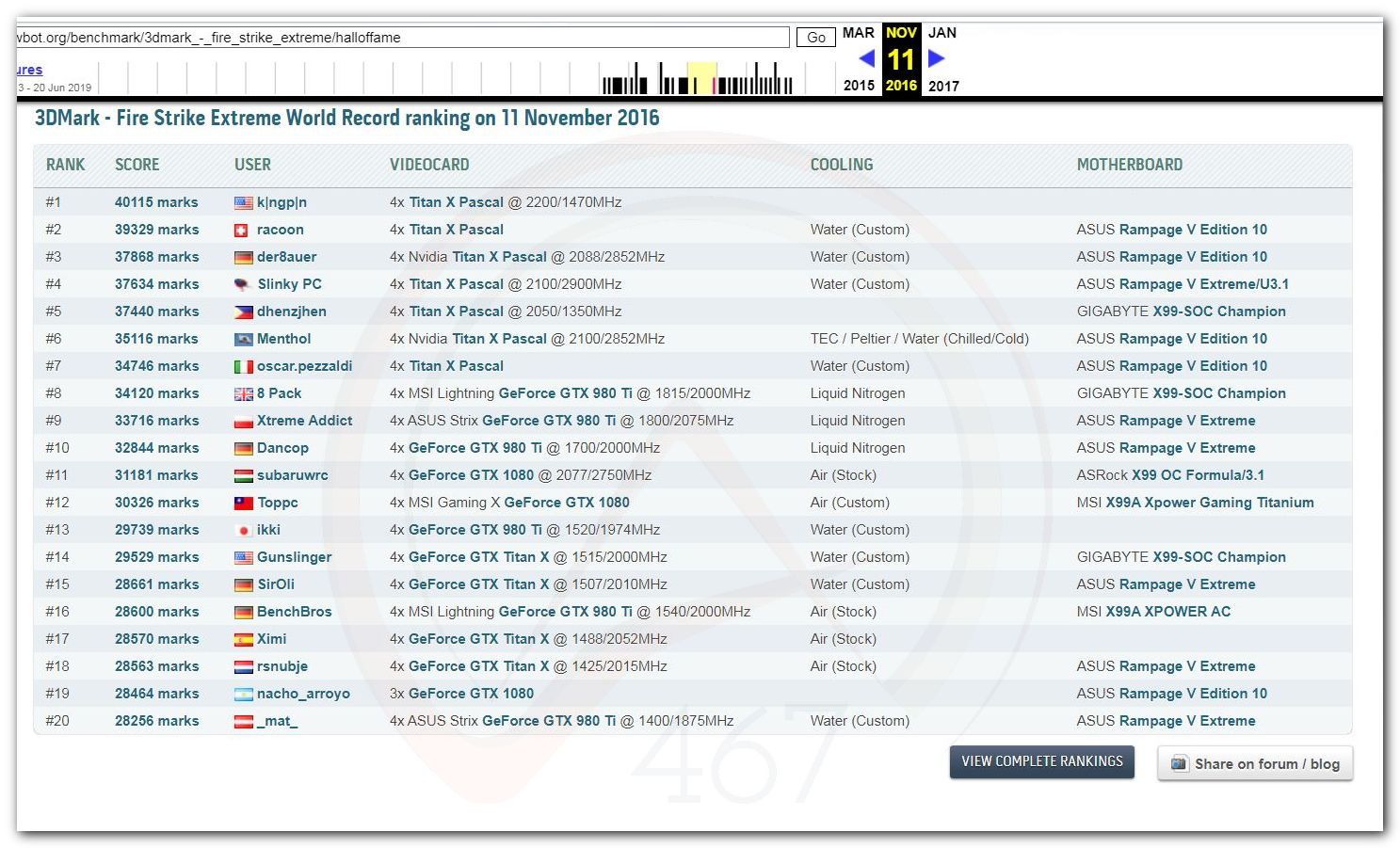Open GeForce GTX 980 Ti link in rank #10
This screenshot has height=848, width=1400.
(x=475, y=448)
